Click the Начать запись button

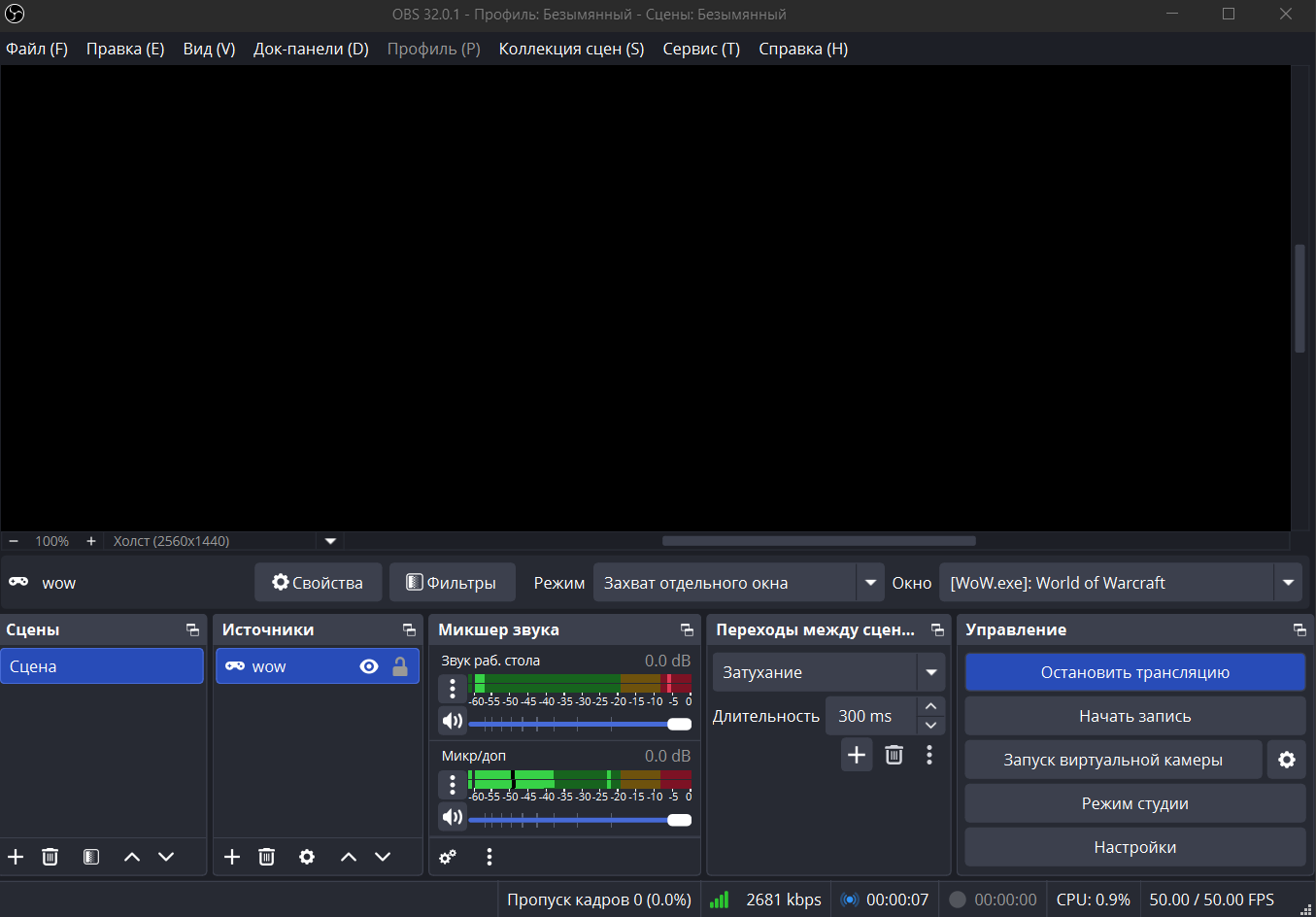tap(1134, 716)
